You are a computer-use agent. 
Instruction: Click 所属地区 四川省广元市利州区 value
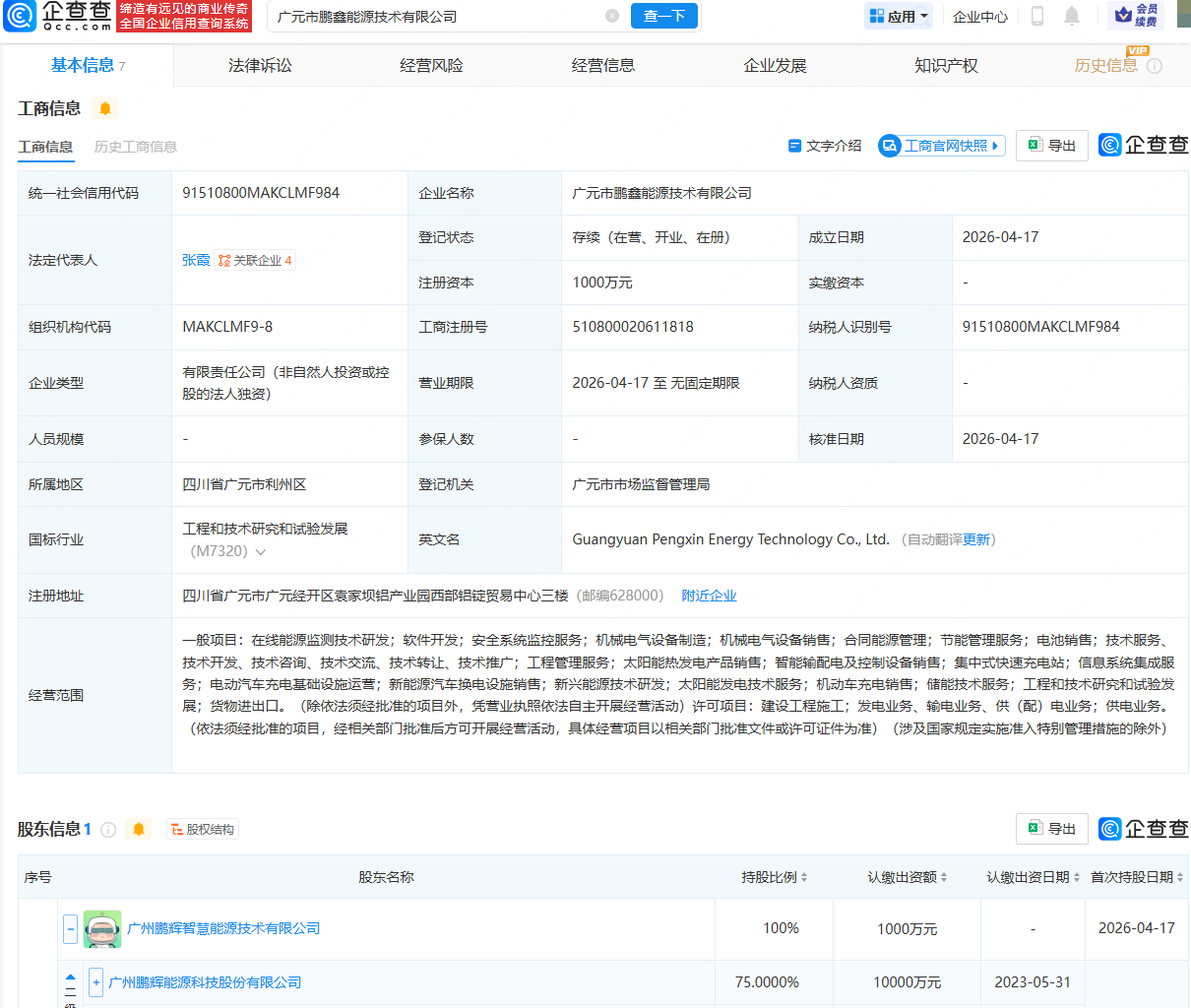244,484
